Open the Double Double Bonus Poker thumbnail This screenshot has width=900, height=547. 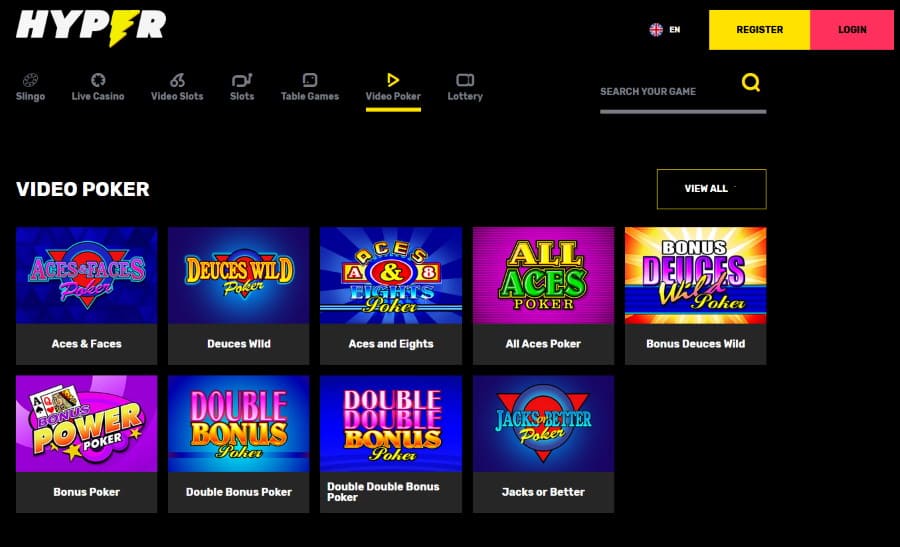(x=391, y=424)
